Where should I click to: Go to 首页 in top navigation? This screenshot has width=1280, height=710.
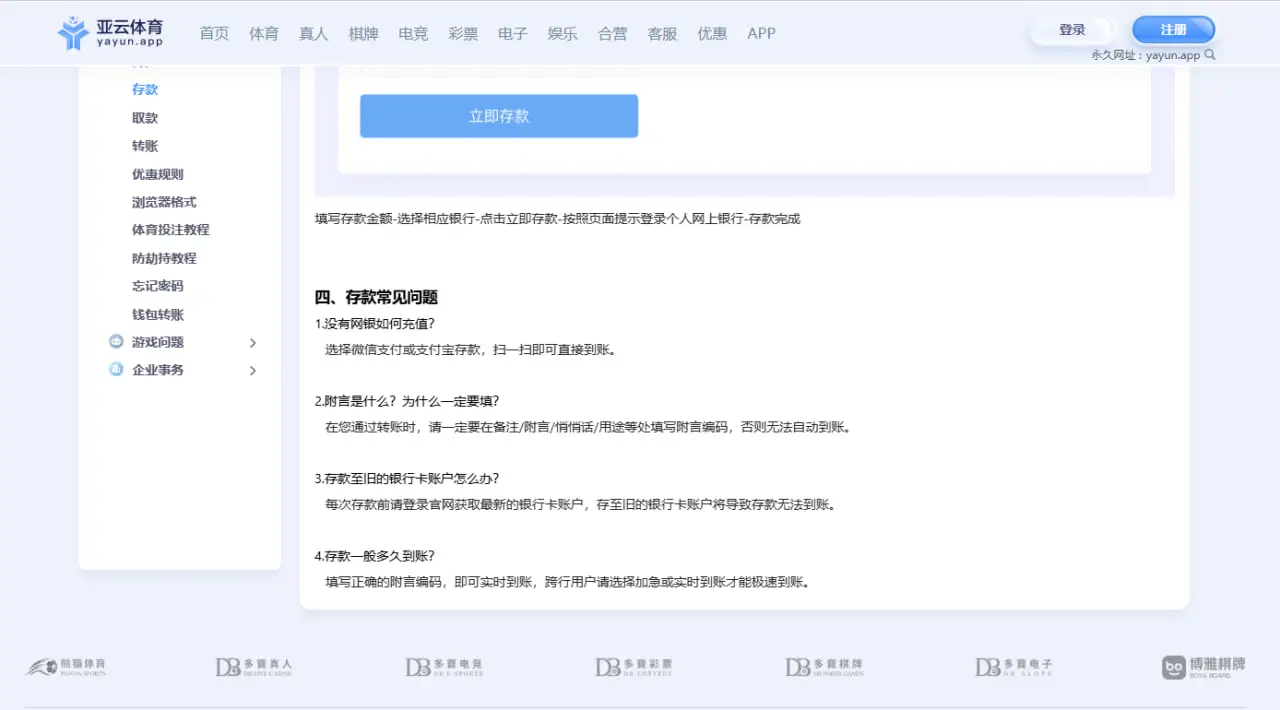pyautogui.click(x=214, y=33)
